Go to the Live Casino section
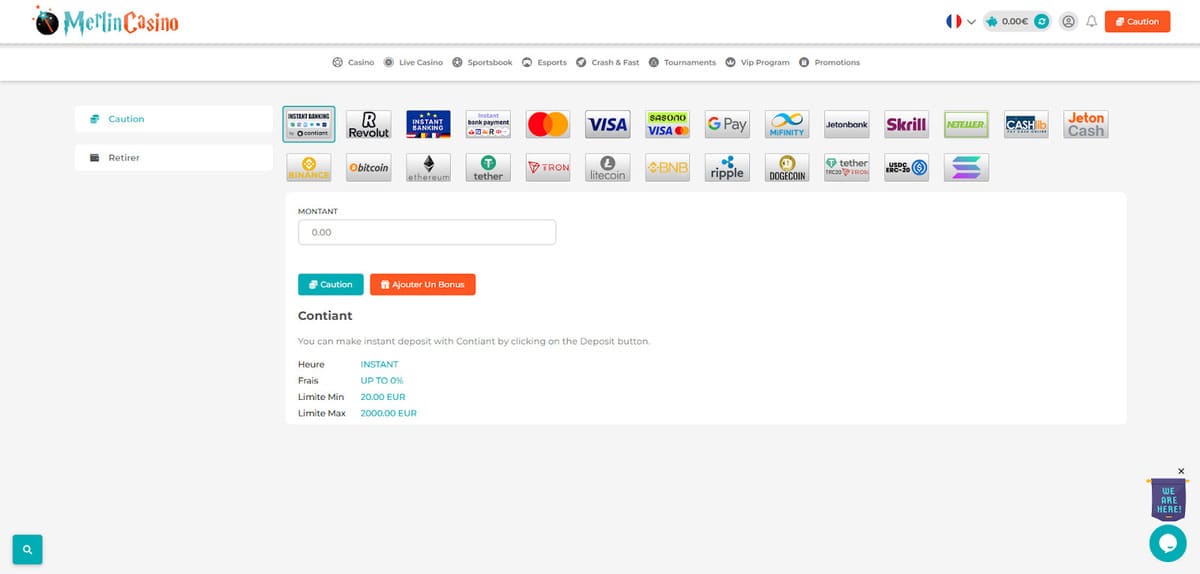Viewport: 1200px width, 574px height. click(413, 62)
